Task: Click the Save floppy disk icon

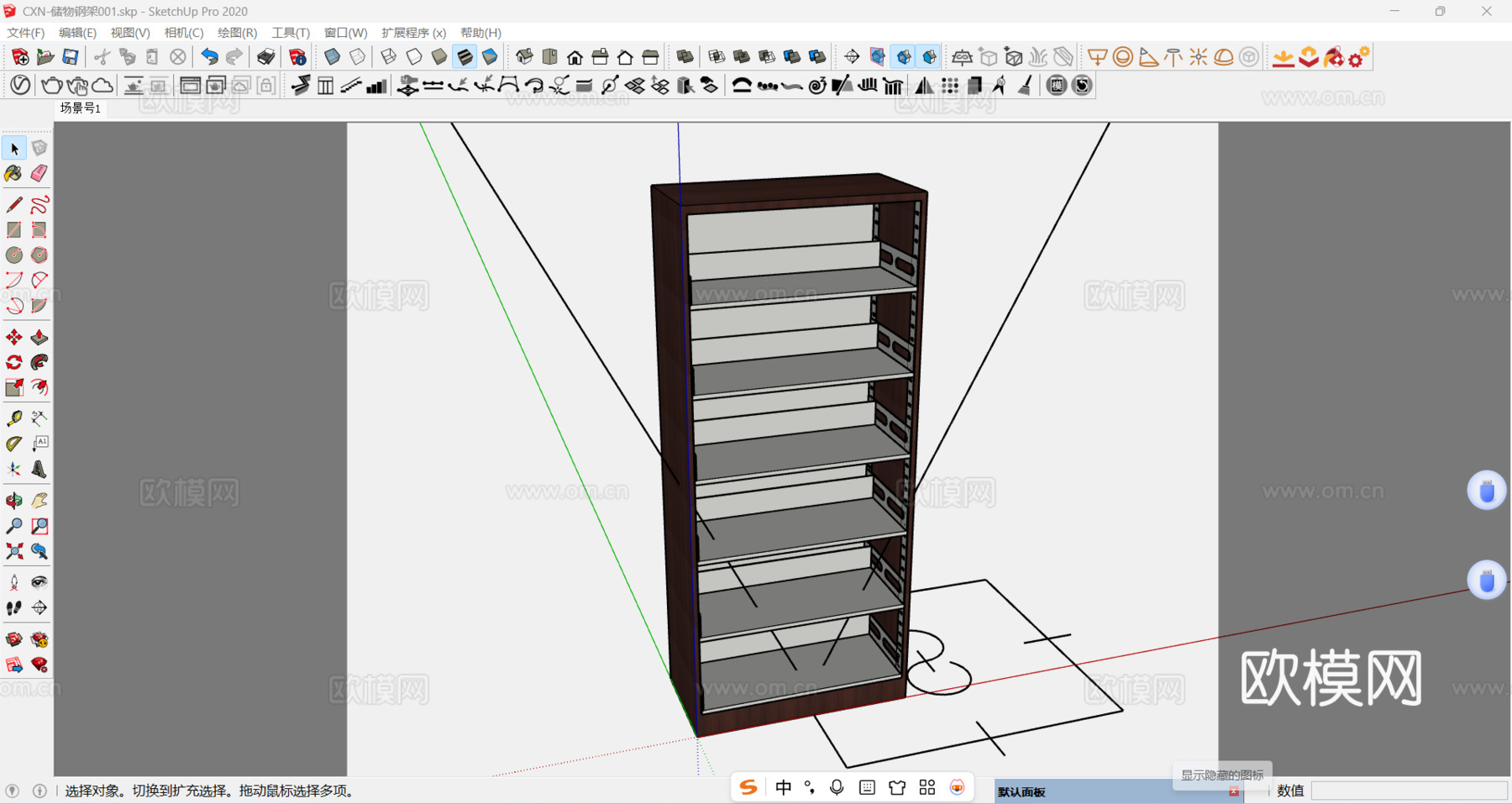Action: (x=71, y=57)
